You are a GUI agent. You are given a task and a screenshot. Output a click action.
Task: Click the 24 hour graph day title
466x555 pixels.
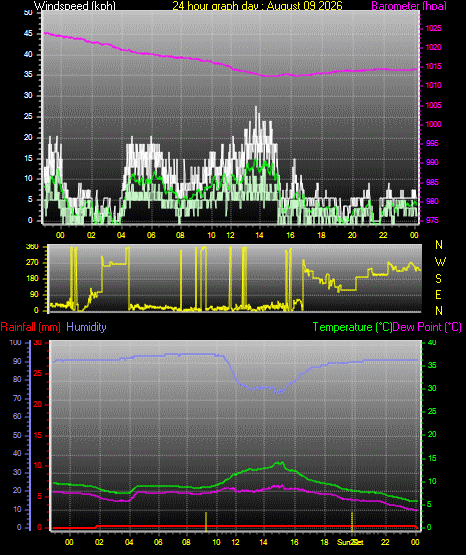[x=257, y=6]
